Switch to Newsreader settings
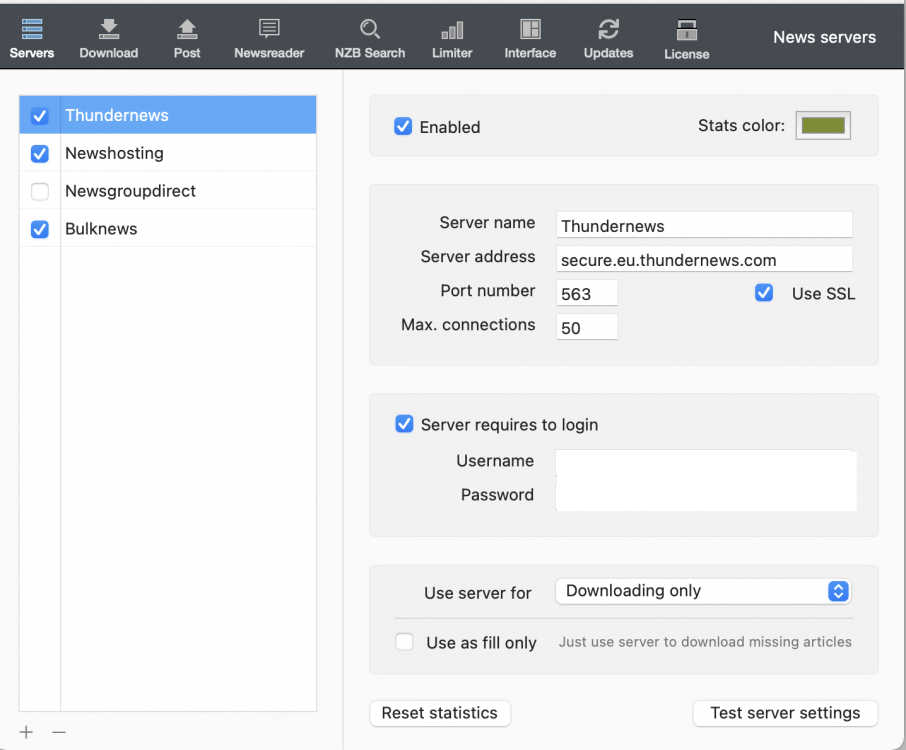Screen dimensions: 906x750 (x=269, y=39)
